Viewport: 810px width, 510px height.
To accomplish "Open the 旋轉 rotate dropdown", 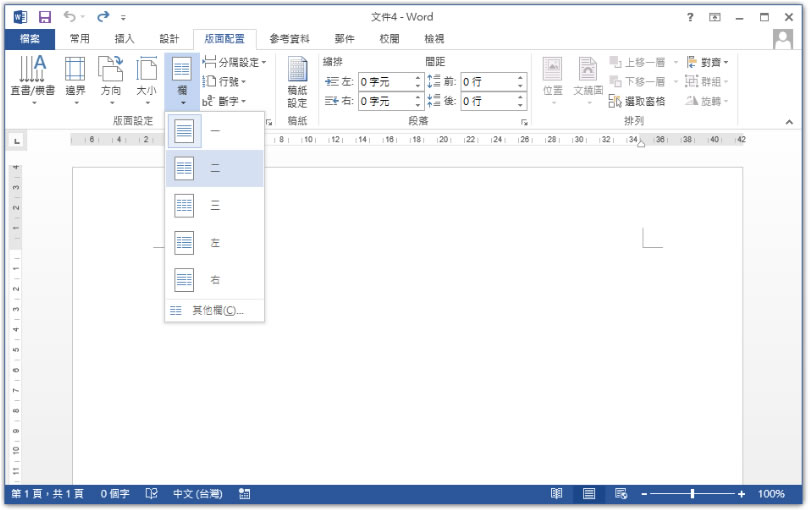I will coord(707,101).
